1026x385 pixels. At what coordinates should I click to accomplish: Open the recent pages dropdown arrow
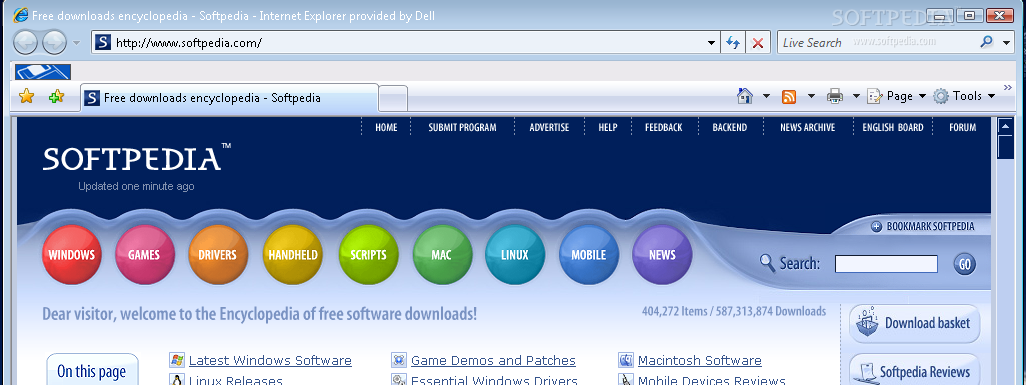[76, 43]
